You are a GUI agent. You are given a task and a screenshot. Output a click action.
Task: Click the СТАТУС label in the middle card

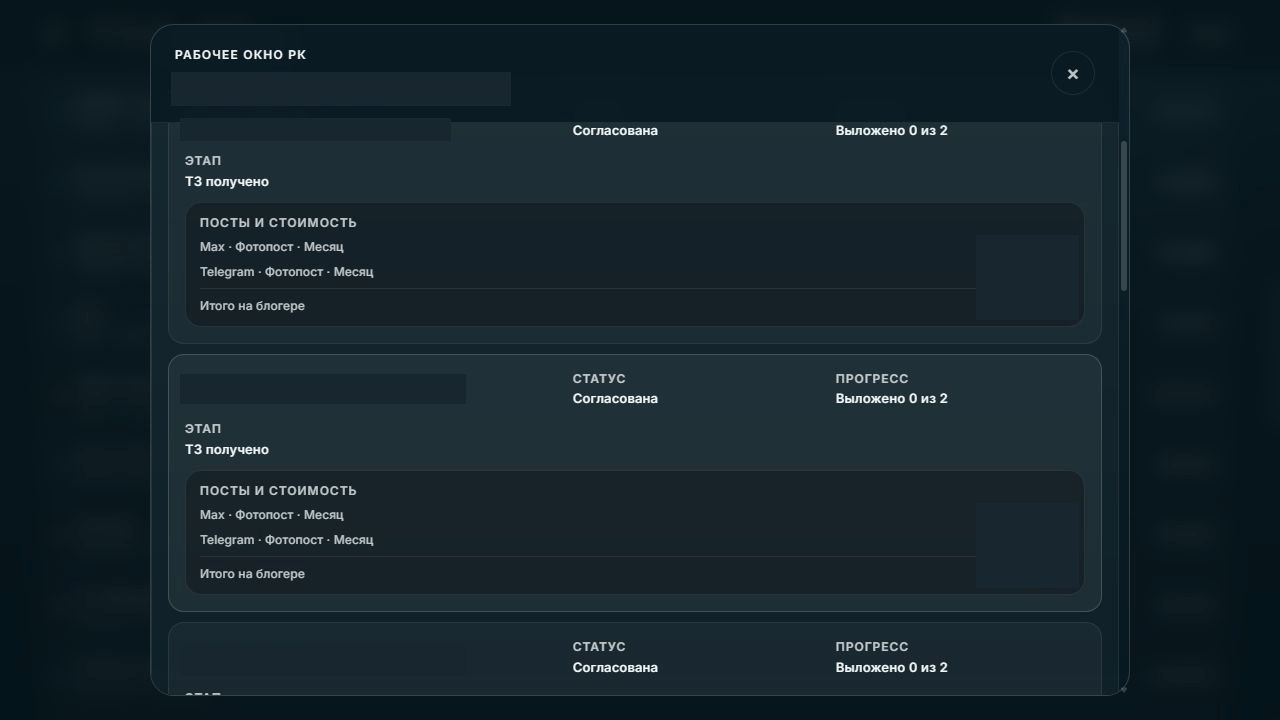tap(599, 379)
